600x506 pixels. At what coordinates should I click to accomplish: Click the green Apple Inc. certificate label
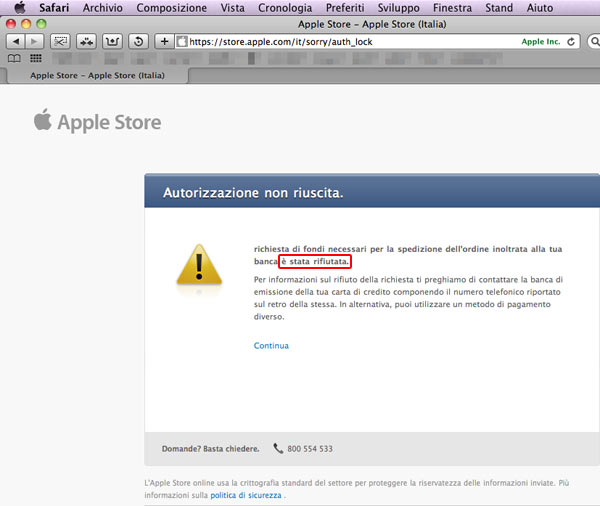point(541,42)
